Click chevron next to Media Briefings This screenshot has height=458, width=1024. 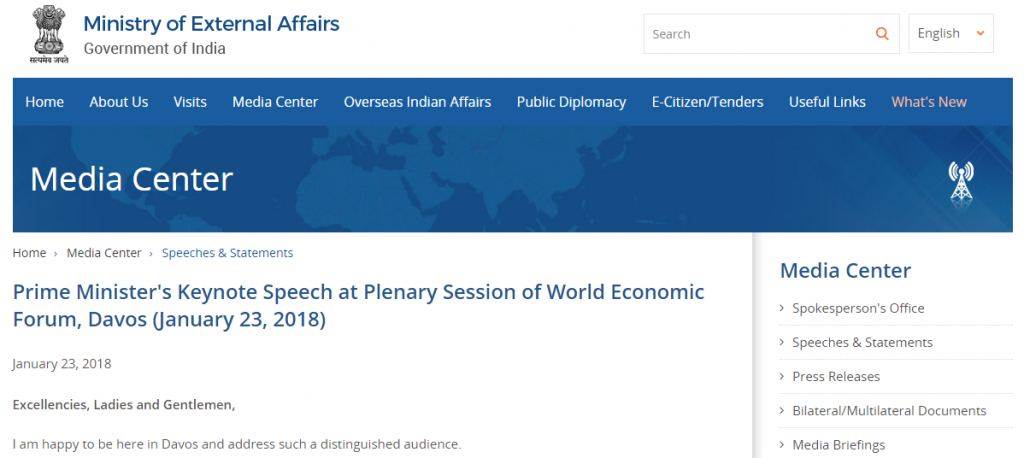point(782,445)
